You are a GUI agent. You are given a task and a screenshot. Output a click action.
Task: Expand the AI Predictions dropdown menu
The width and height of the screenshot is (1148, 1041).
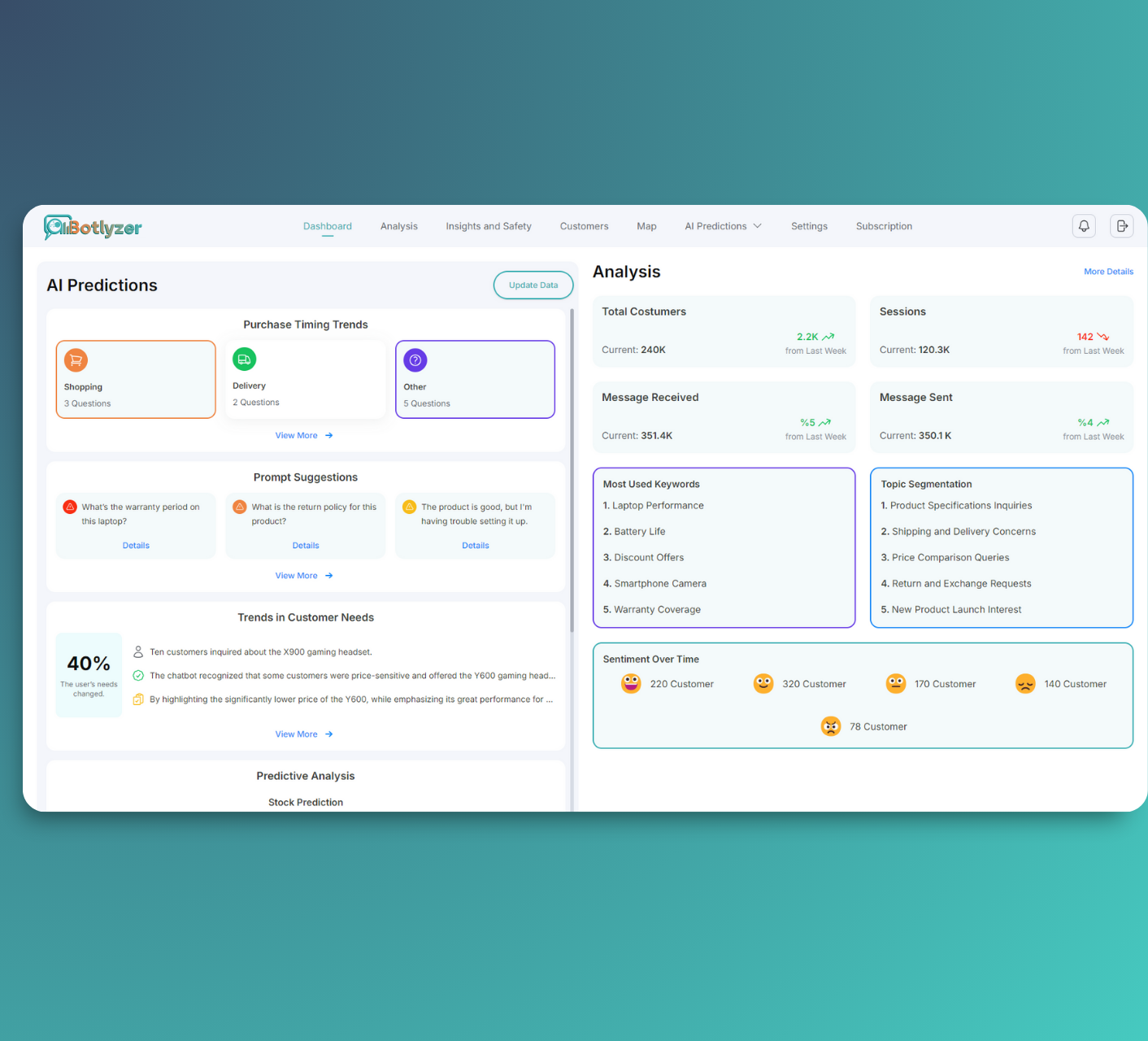[723, 226]
